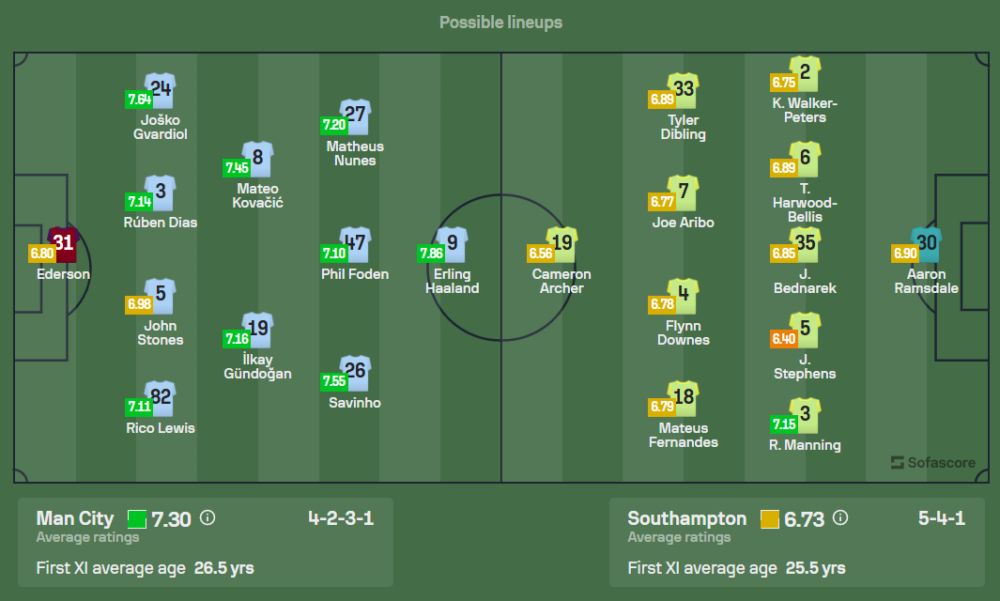The width and height of the screenshot is (1000, 601).
Task: Click the Man City 4-2-3-1 formation label
Action: [x=341, y=518]
